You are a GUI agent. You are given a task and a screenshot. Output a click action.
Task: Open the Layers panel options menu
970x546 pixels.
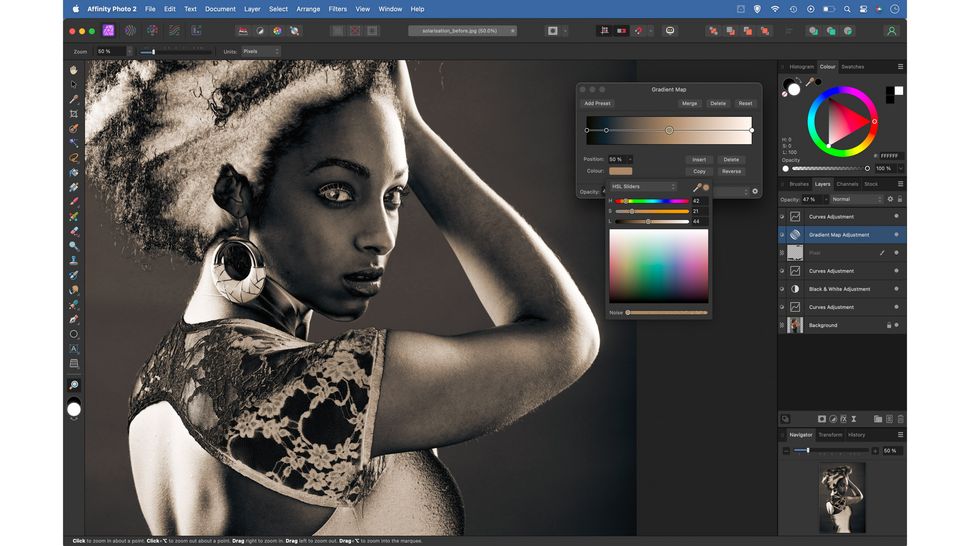900,184
